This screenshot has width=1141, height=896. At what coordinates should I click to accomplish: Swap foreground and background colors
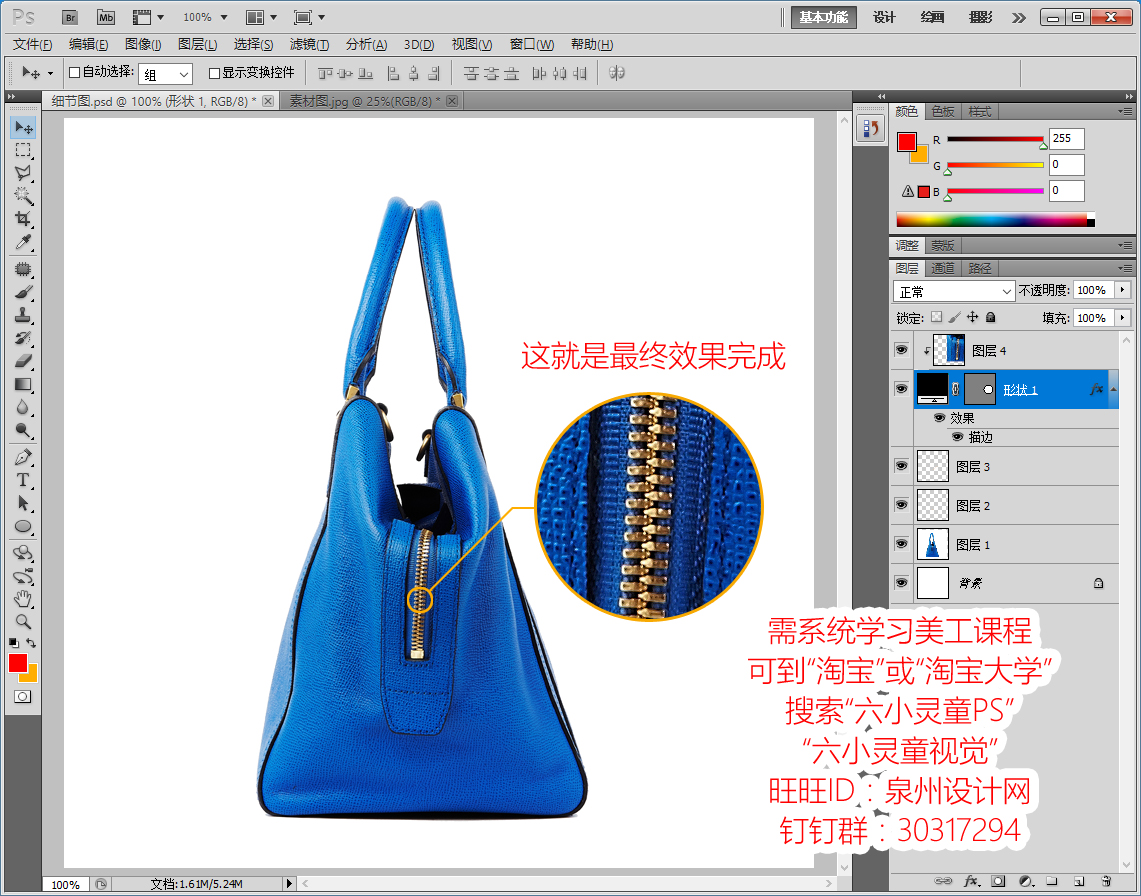31,643
